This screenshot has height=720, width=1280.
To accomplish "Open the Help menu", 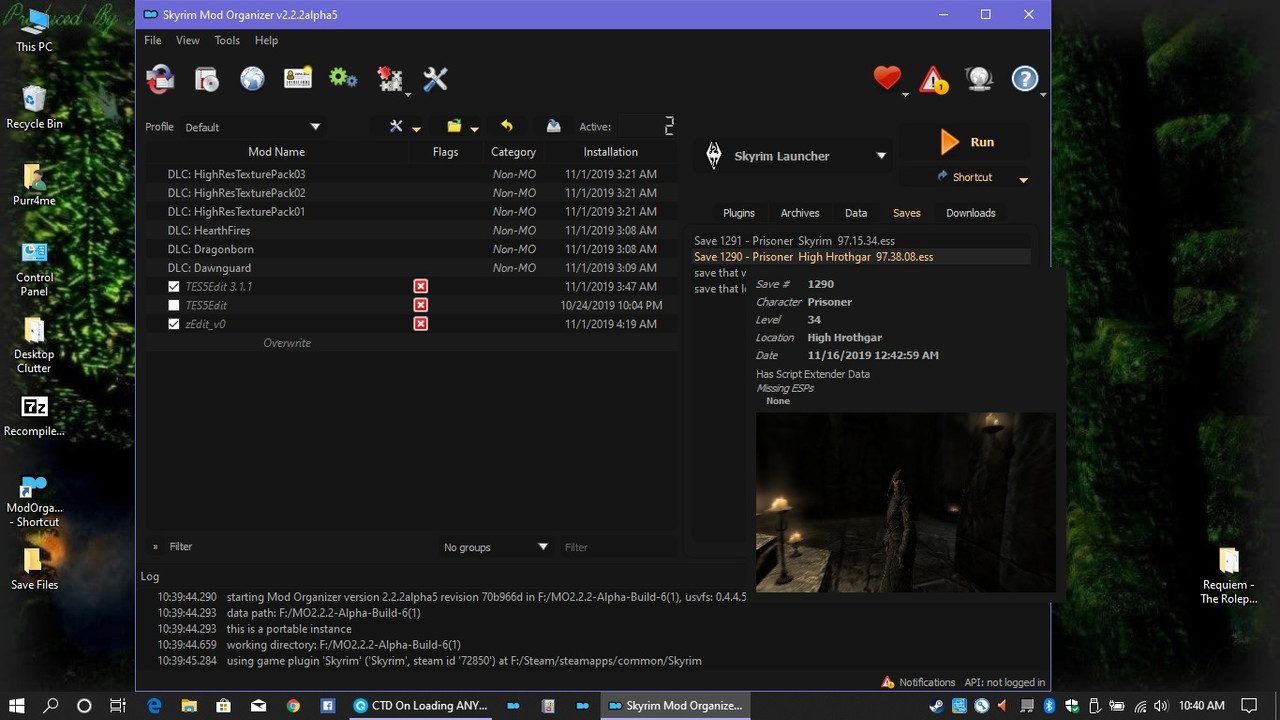I will [x=266, y=40].
